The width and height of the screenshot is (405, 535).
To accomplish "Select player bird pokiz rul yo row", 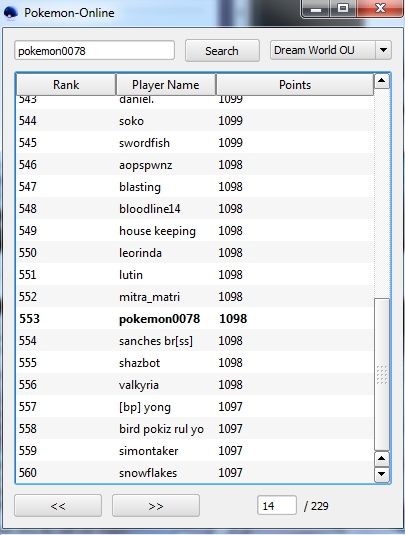I will 195,429.
